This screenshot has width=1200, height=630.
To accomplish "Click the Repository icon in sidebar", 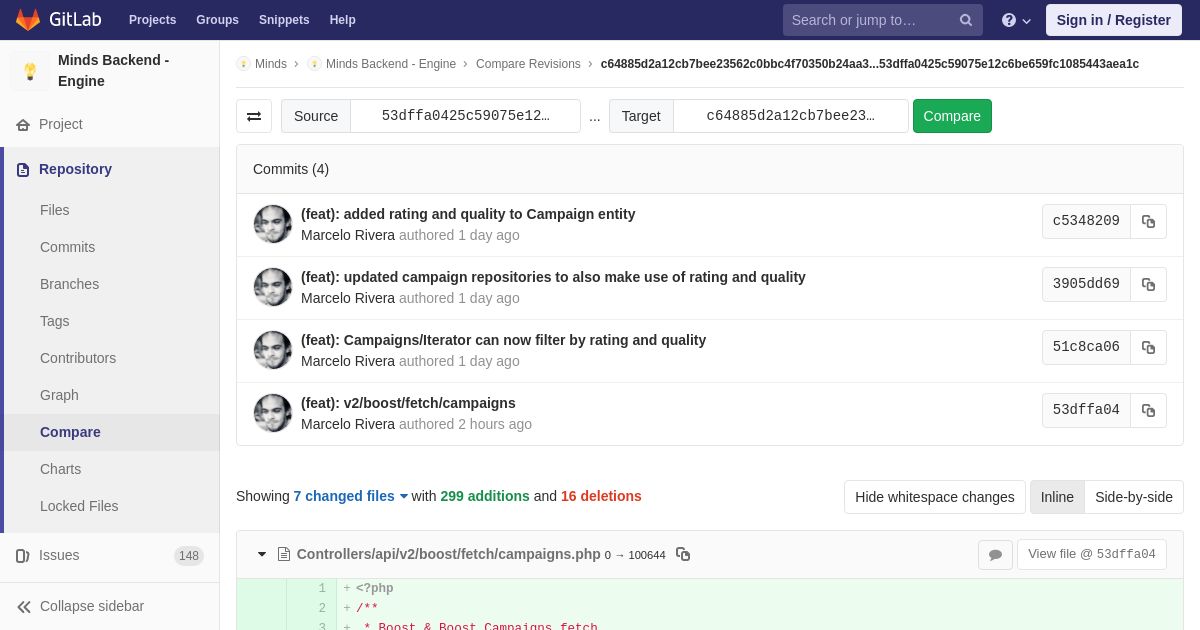I will point(23,170).
